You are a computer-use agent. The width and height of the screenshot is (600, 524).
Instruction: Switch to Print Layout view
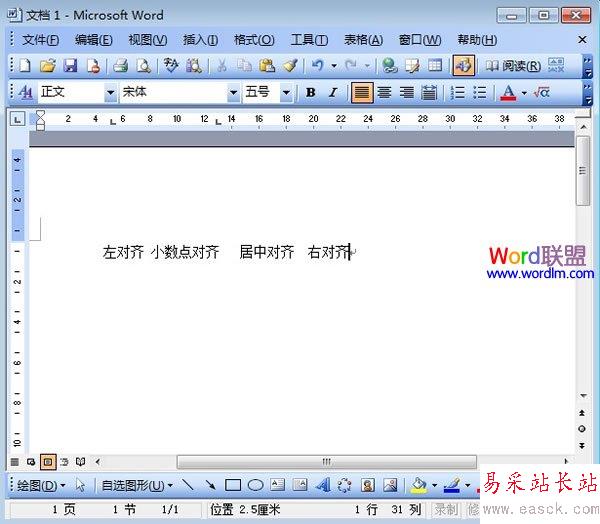pyautogui.click(x=48, y=462)
